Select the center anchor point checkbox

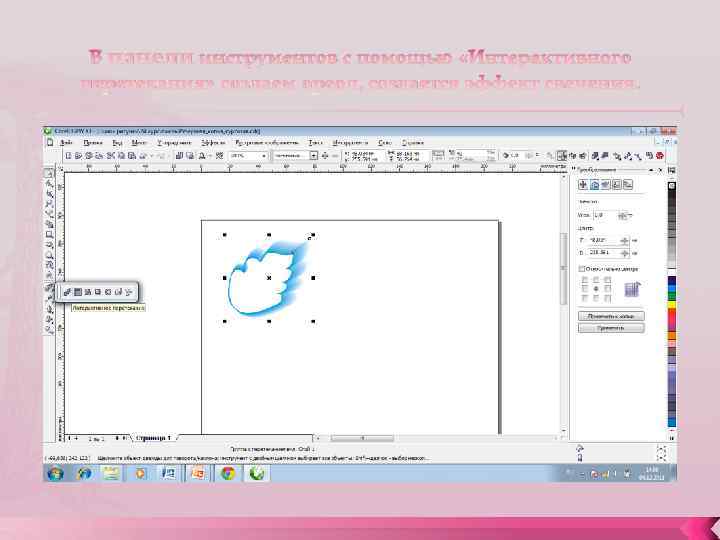tap(596, 289)
